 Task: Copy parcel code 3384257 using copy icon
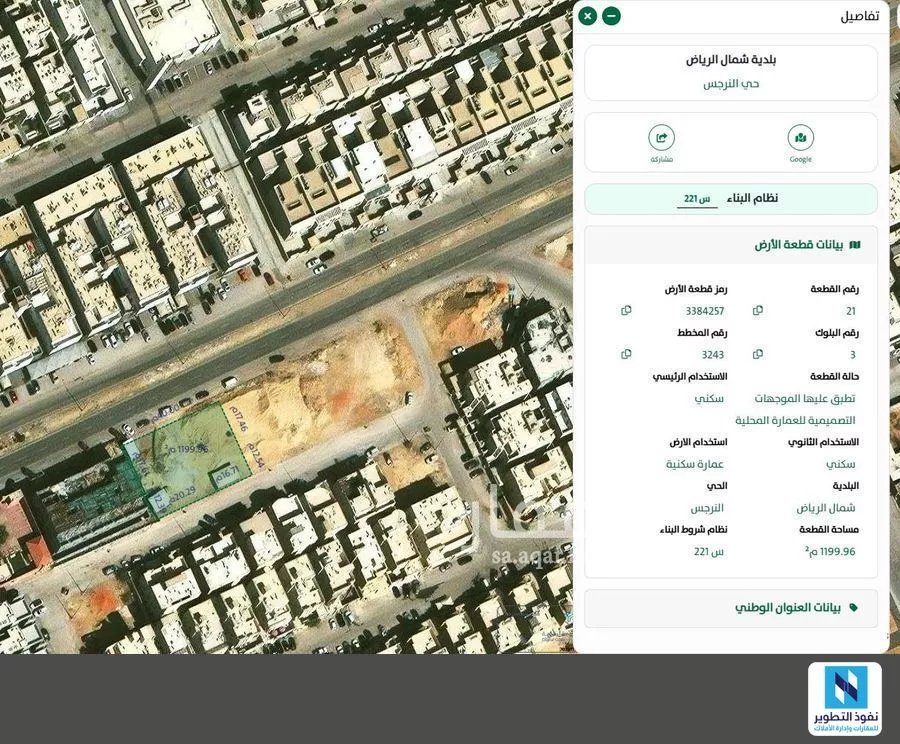[625, 310]
